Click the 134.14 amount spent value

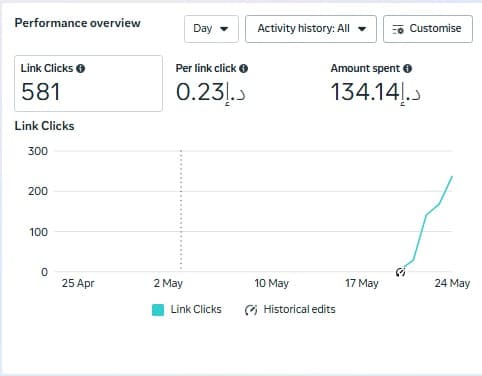(x=375, y=92)
